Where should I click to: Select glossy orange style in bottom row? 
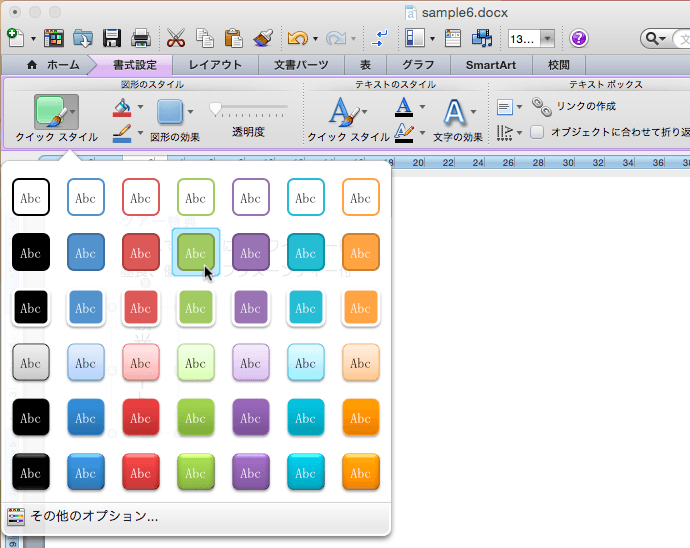click(x=361, y=472)
